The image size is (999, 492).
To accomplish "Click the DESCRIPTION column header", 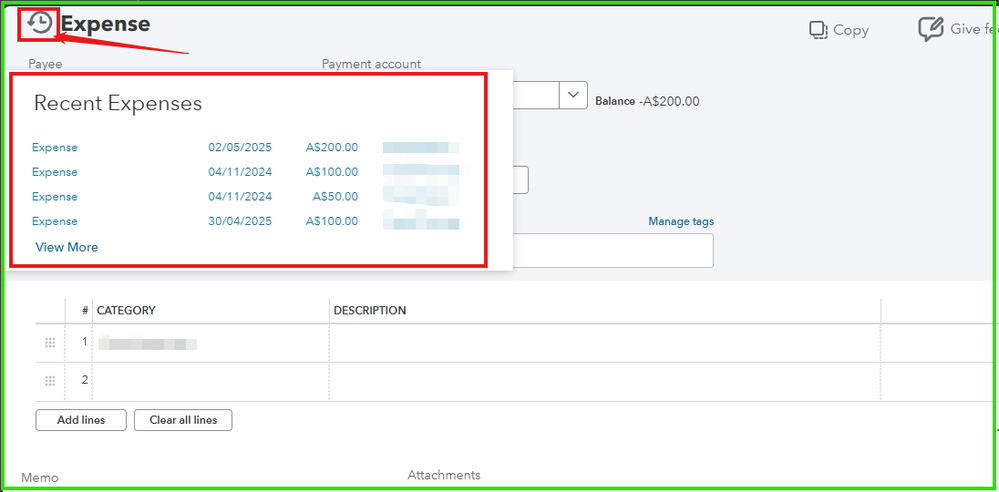I will click(x=370, y=310).
